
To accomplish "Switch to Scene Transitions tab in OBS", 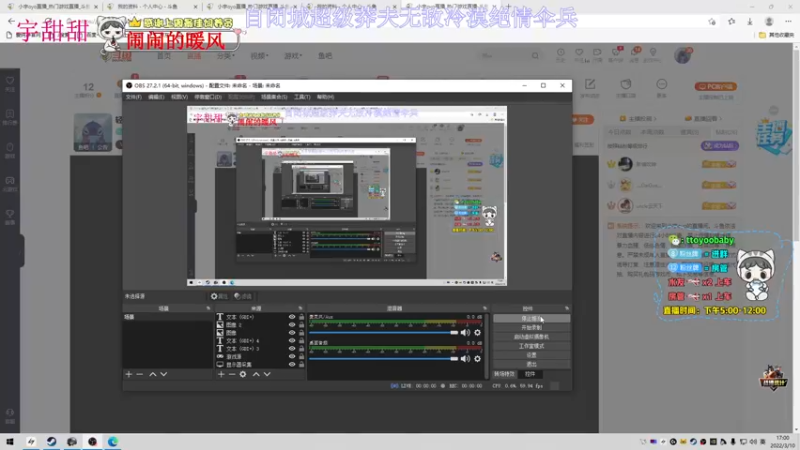I will coord(505,374).
